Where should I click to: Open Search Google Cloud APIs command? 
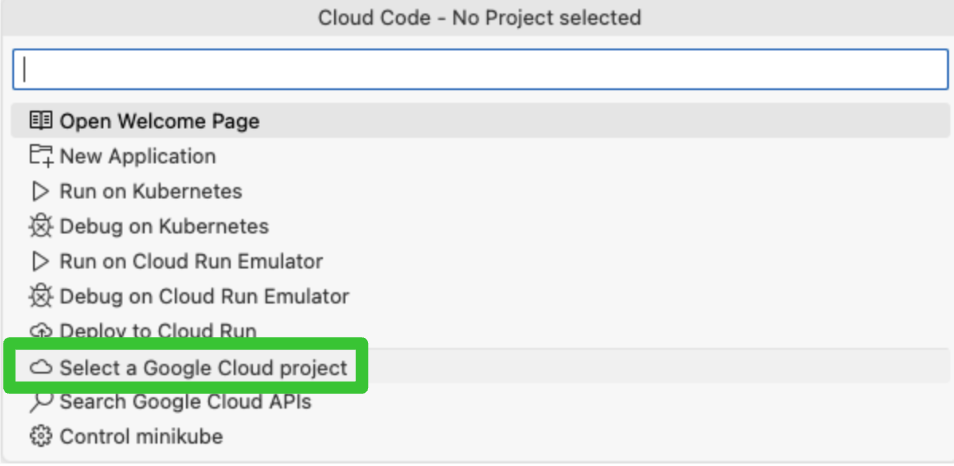tap(185, 402)
